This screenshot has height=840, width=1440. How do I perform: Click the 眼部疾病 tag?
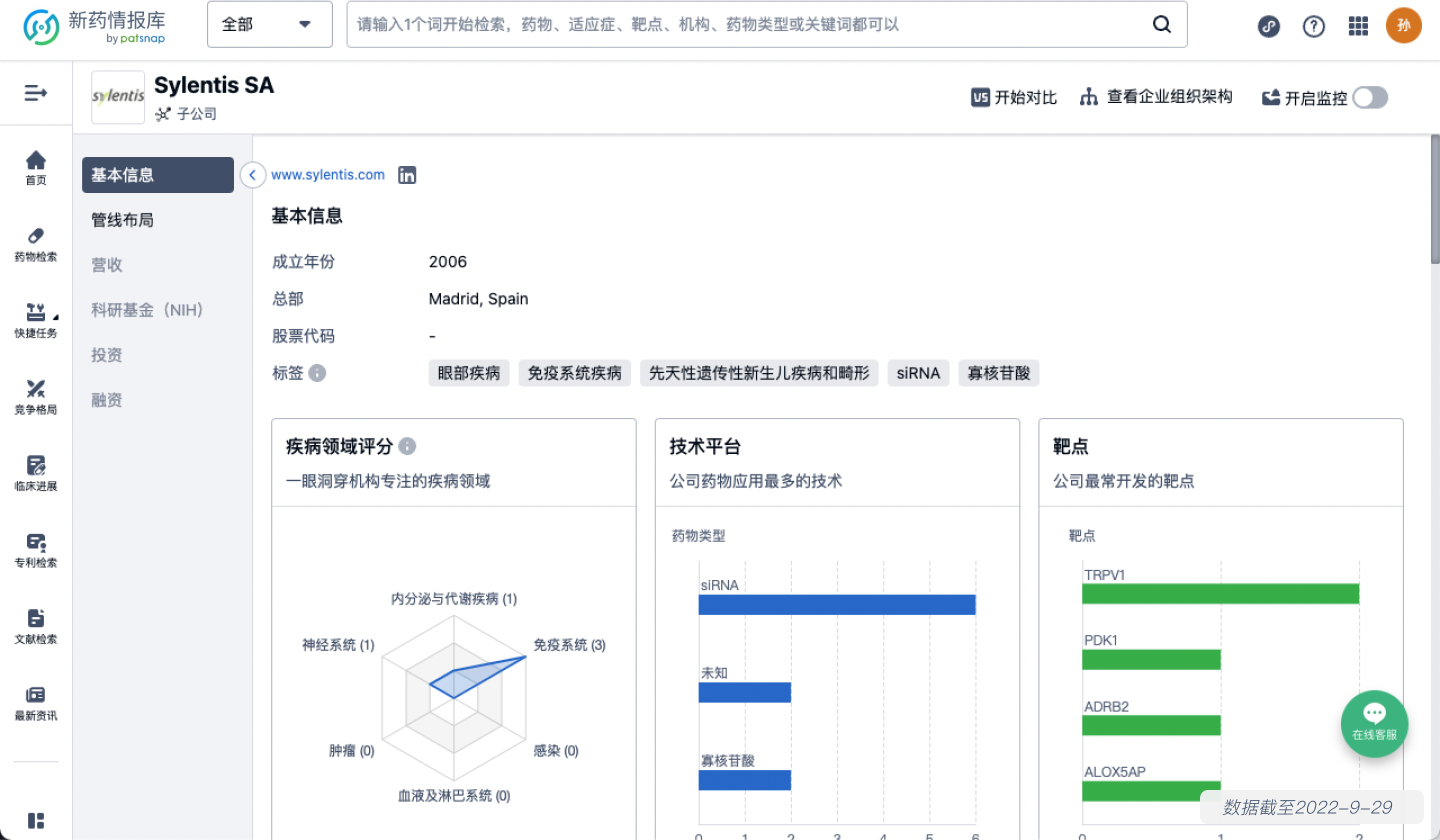pyautogui.click(x=469, y=373)
